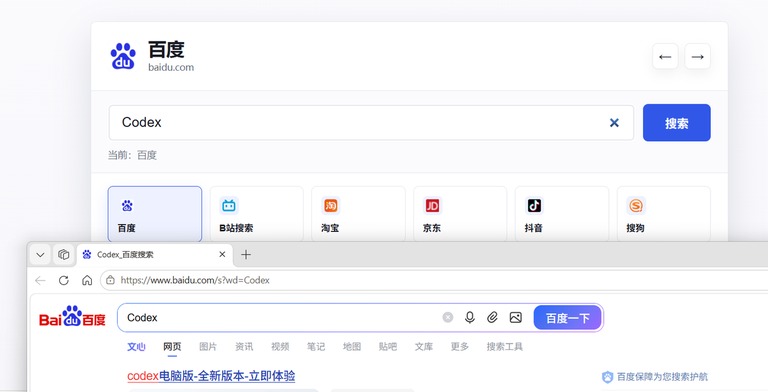Go to previous search engine with left arrow
Viewport: 768px width, 392px height.
(x=665, y=56)
